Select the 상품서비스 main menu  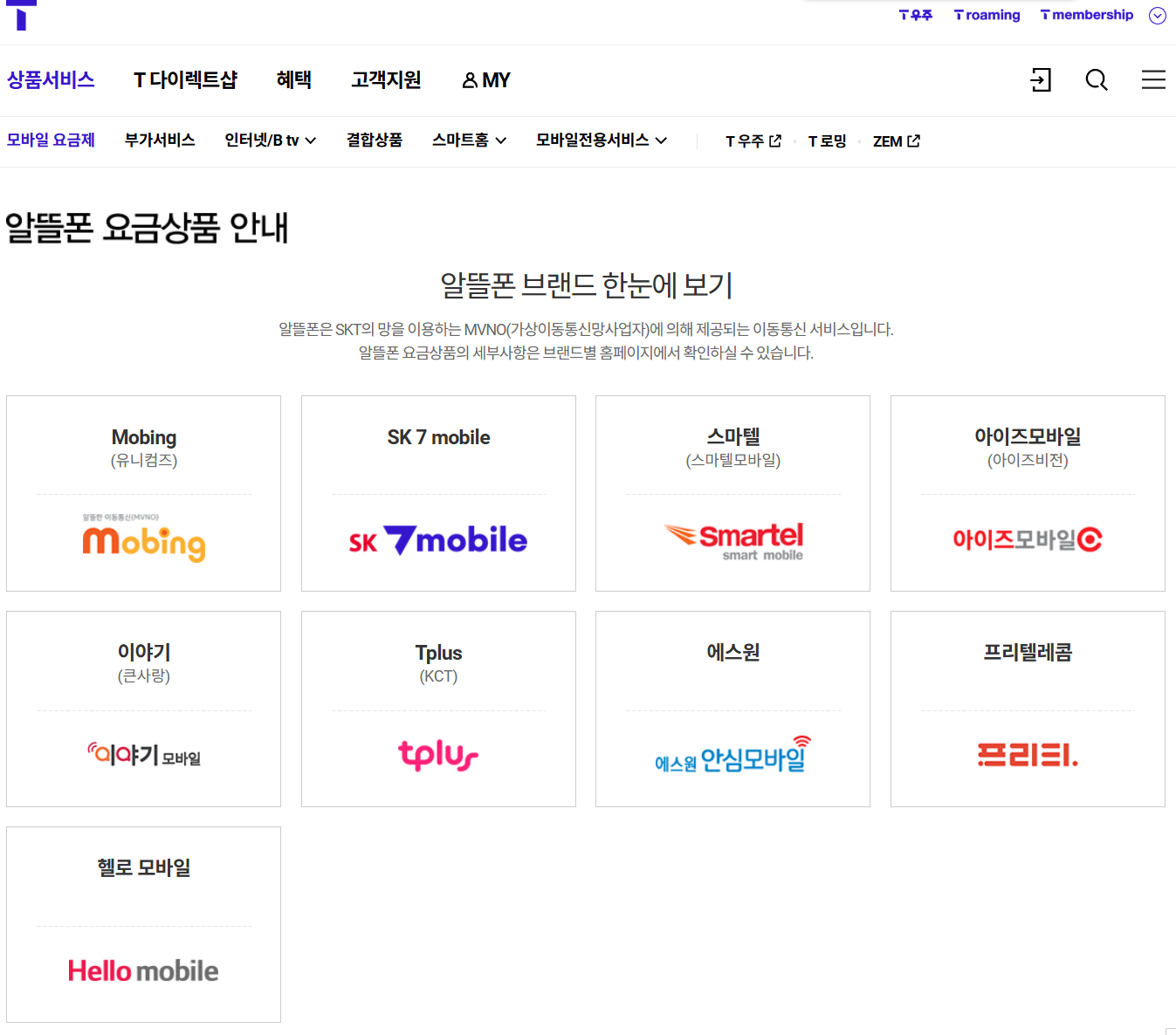tap(51, 79)
